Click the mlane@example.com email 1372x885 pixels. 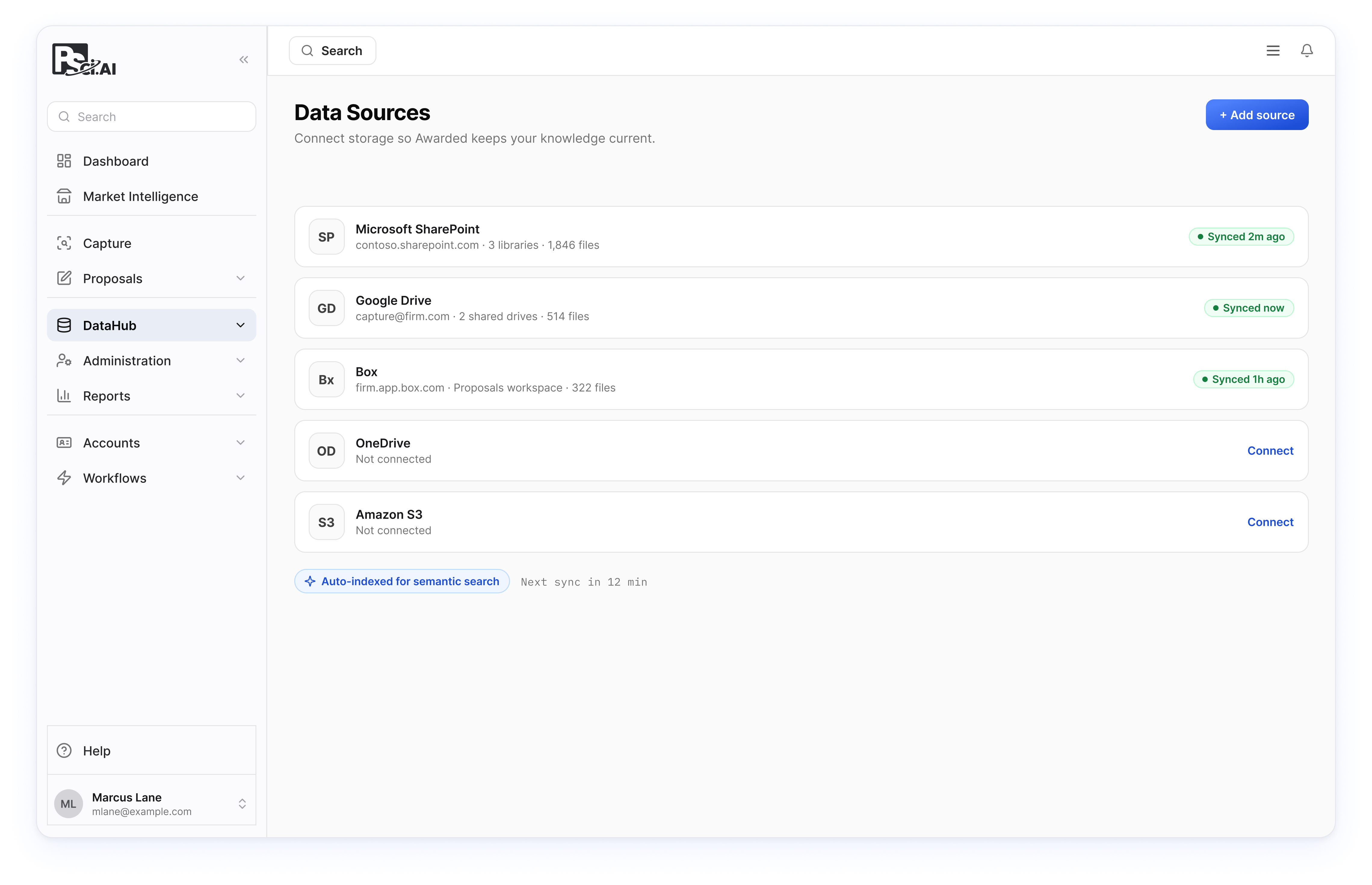point(142,812)
